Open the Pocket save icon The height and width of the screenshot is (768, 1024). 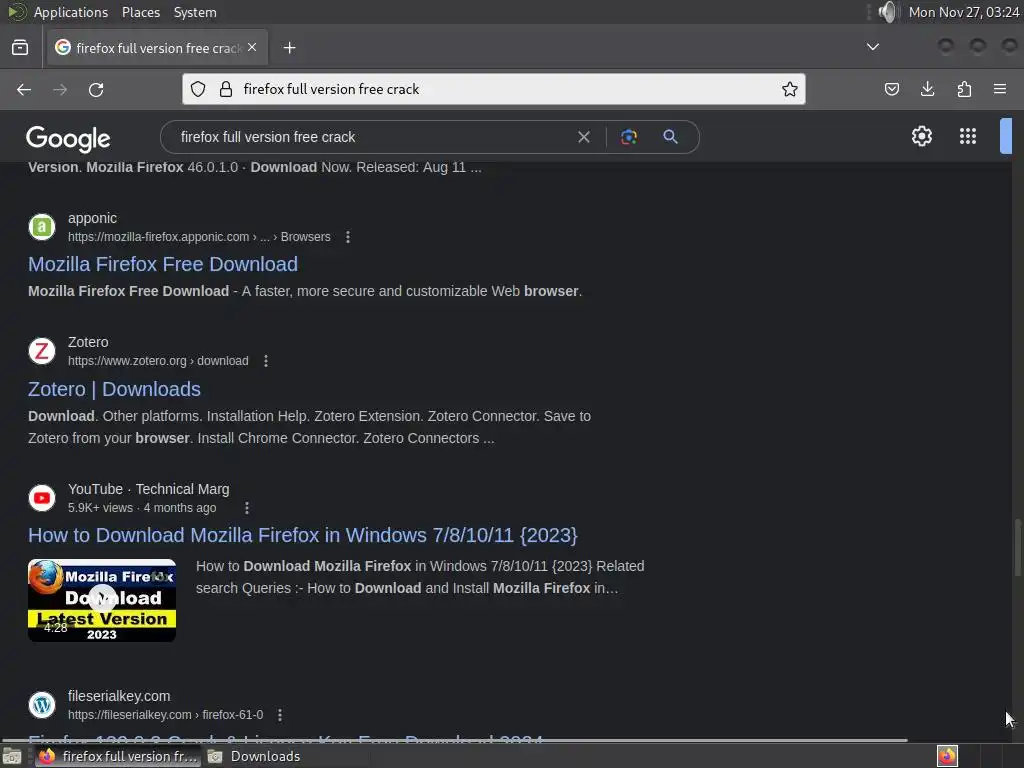(891, 89)
